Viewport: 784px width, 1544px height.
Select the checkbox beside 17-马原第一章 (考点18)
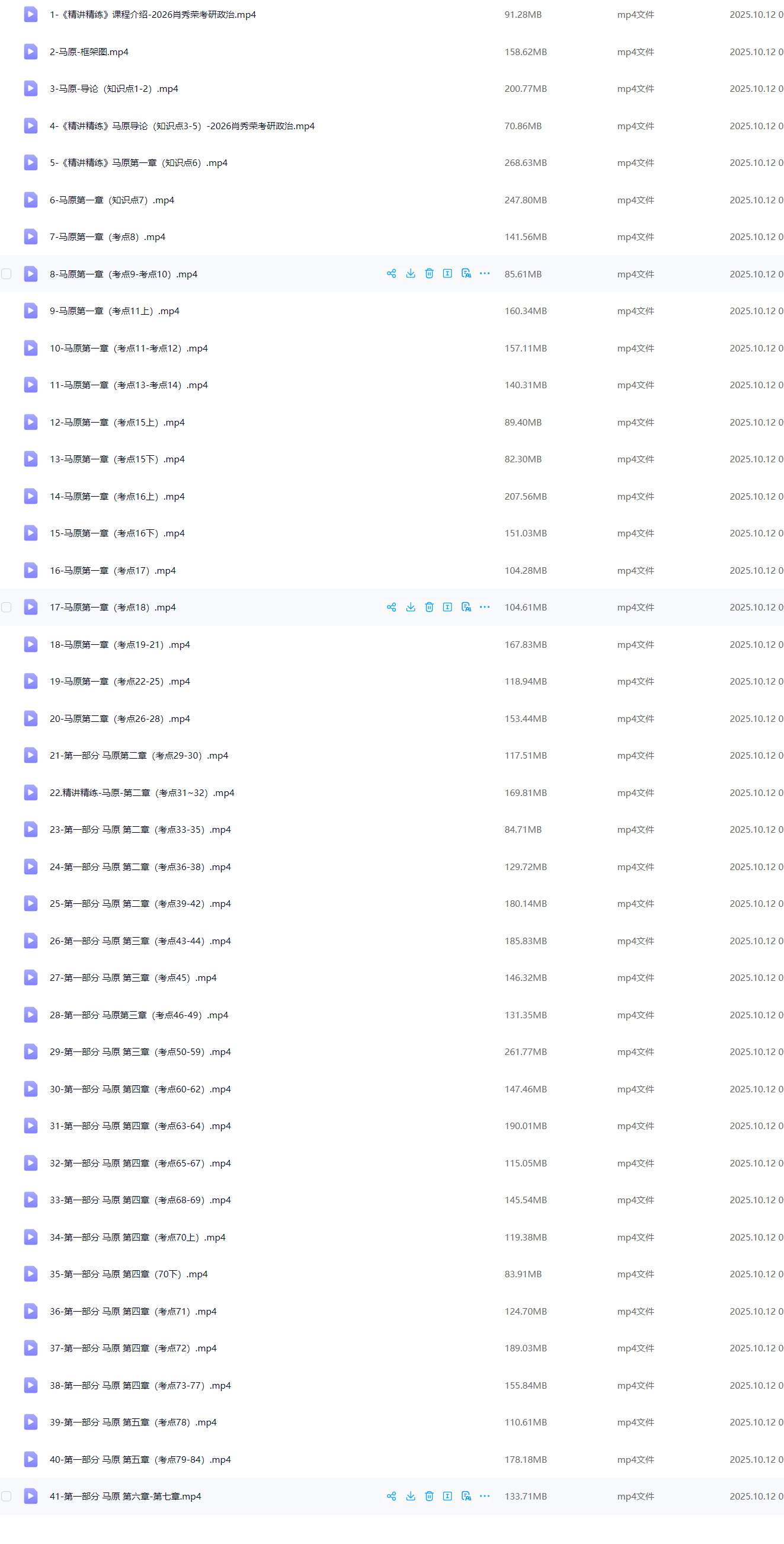coord(7,607)
